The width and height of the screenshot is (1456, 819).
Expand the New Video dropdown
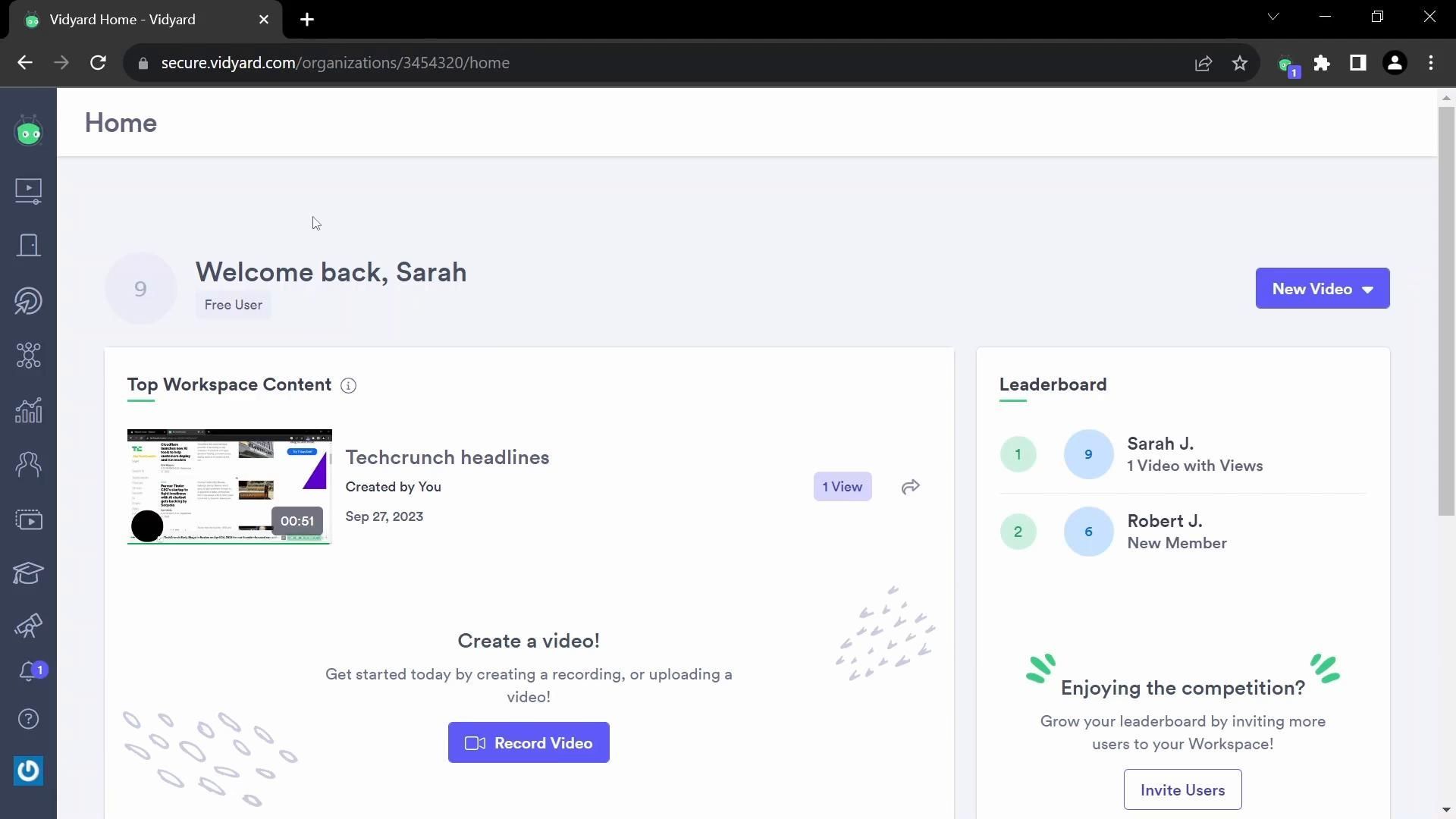tap(1322, 289)
